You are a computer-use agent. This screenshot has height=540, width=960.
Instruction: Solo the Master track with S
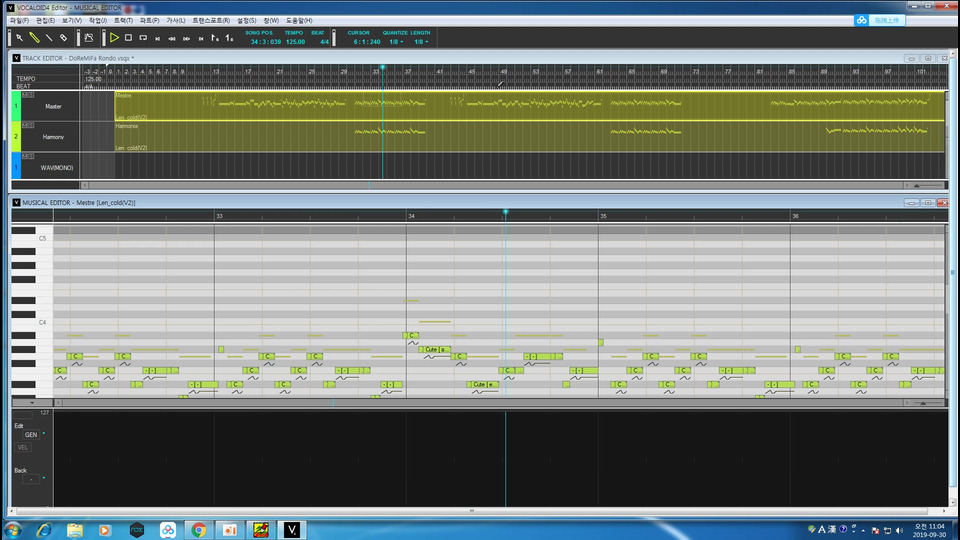tap(31, 95)
